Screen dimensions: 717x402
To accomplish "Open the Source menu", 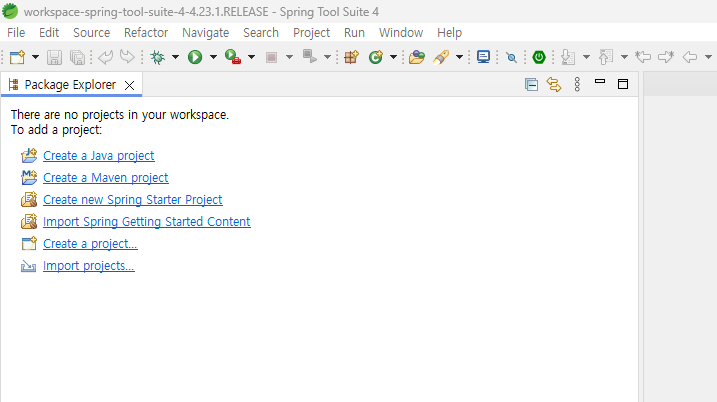I will (91, 33).
